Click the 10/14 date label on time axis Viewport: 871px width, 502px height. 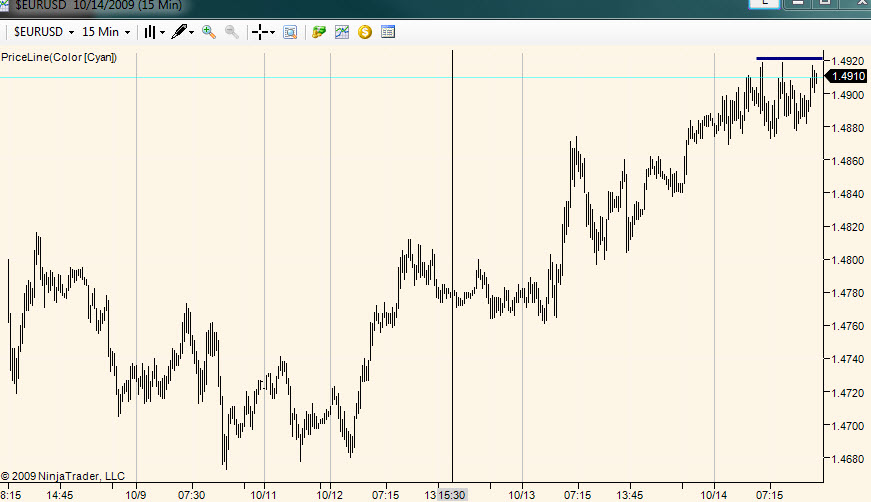pyautogui.click(x=713, y=495)
